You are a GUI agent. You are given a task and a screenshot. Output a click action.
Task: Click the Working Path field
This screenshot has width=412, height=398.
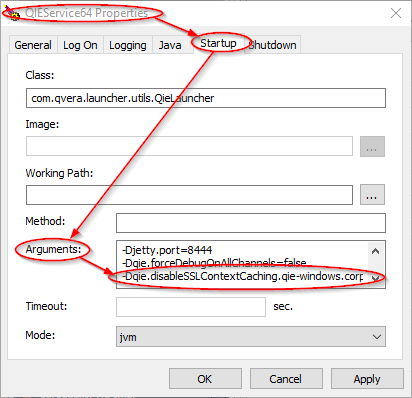coord(189,195)
